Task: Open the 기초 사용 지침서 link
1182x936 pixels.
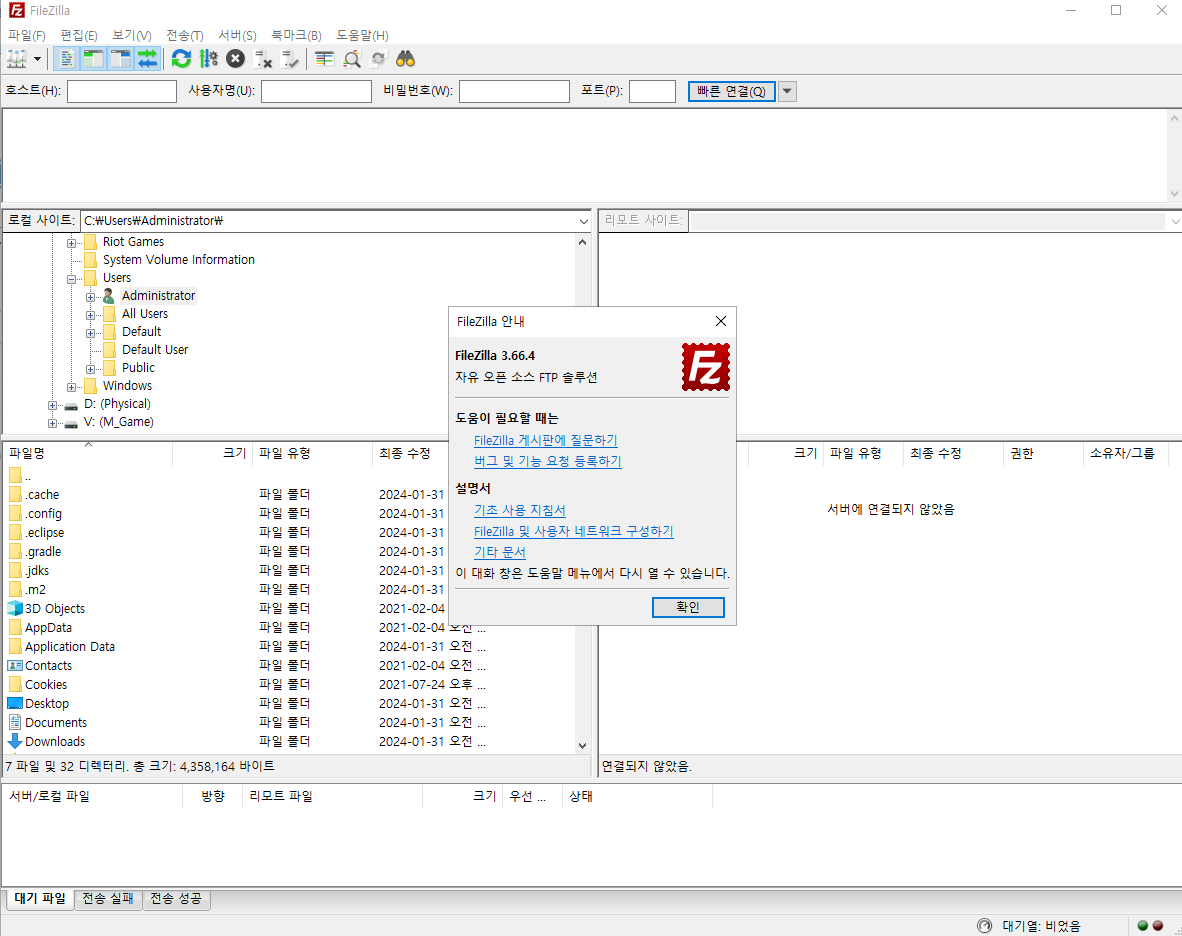Action: pyautogui.click(x=519, y=510)
